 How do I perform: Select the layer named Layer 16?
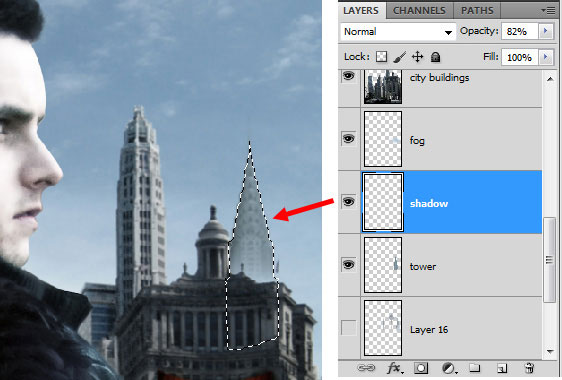point(429,330)
